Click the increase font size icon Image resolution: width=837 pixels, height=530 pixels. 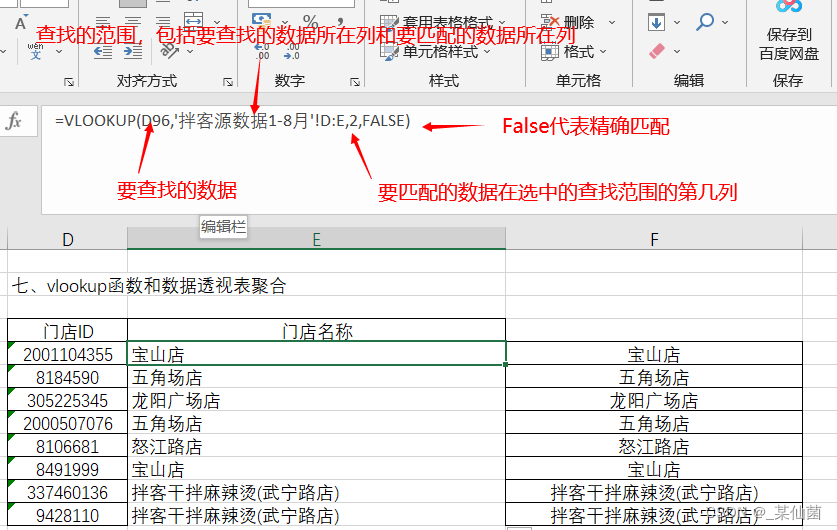click(x=21, y=22)
